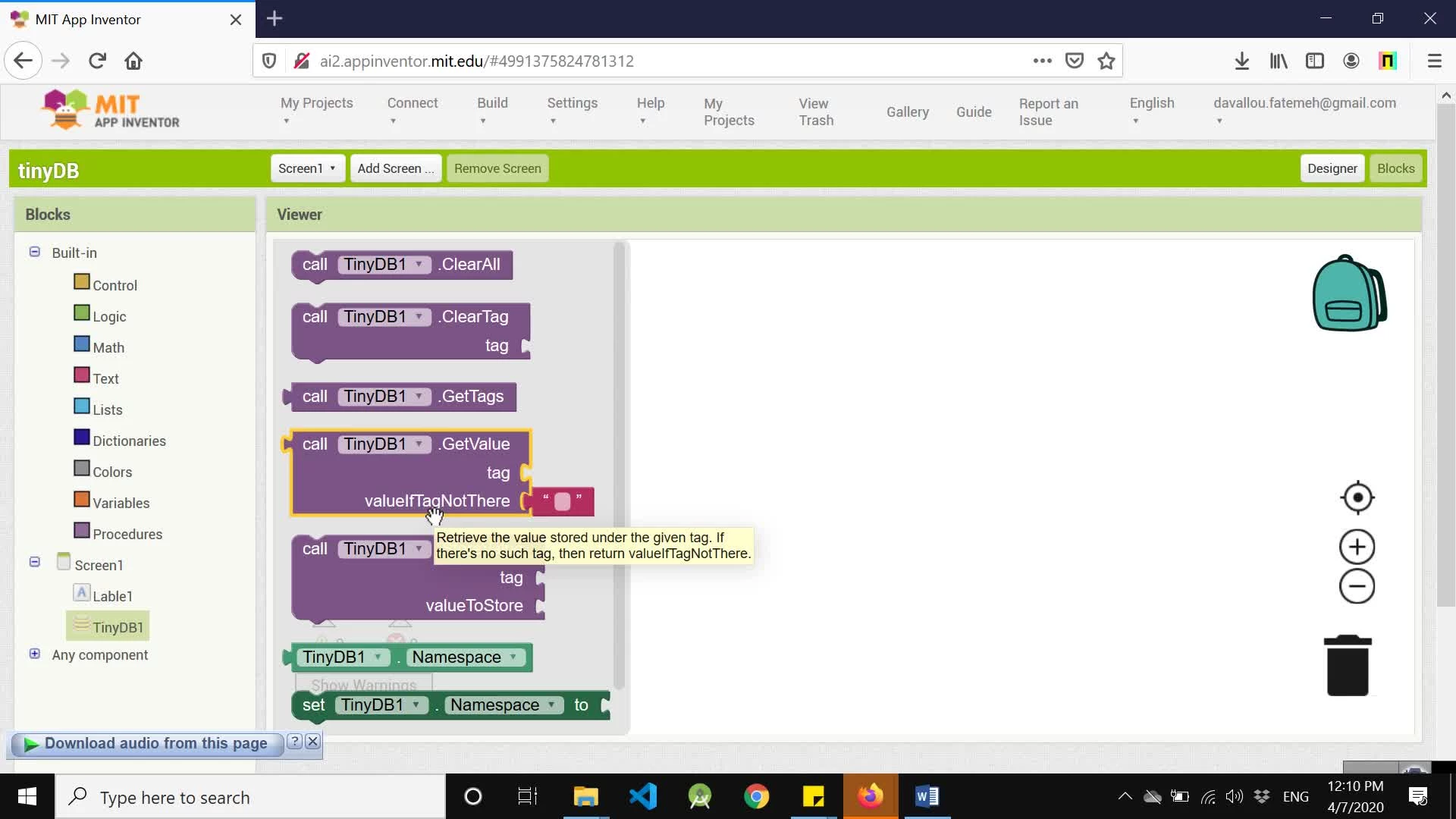Select the Lable1 component in the tree
This screenshot has height=819, width=1456.
103,595
